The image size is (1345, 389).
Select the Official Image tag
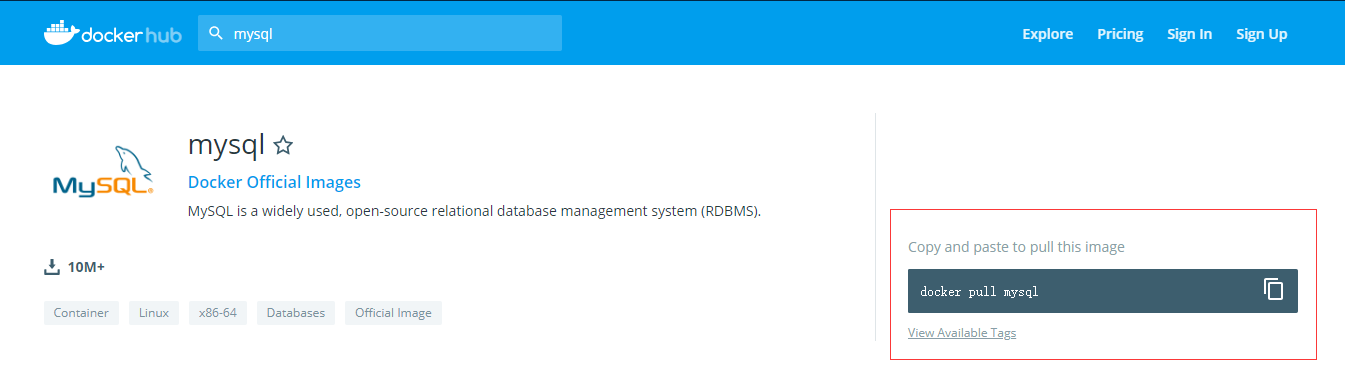(393, 313)
